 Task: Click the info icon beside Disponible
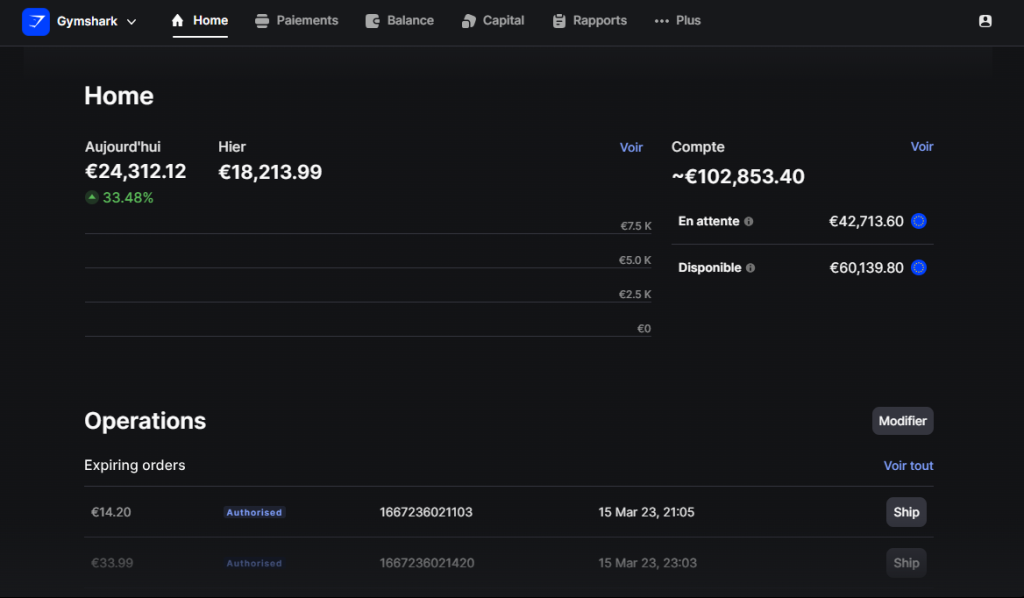point(751,268)
